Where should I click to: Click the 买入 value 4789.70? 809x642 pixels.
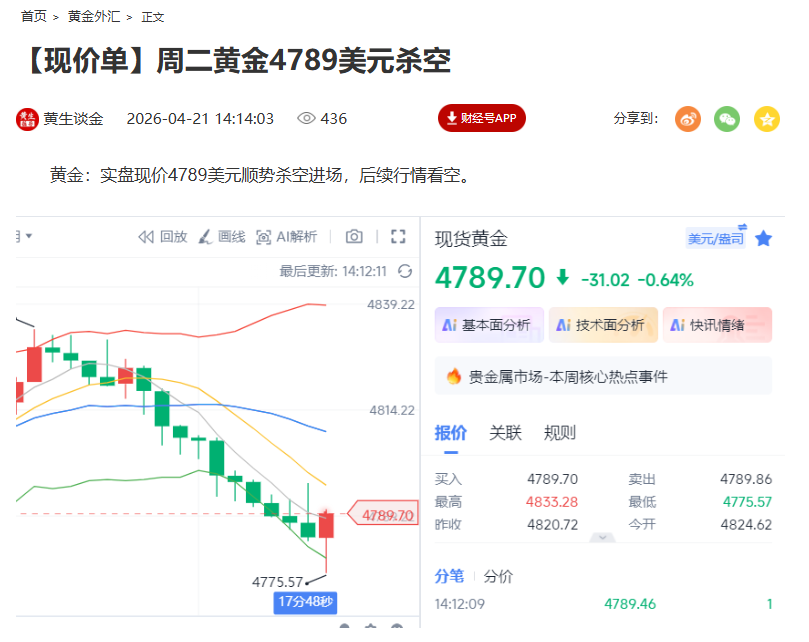click(x=552, y=479)
